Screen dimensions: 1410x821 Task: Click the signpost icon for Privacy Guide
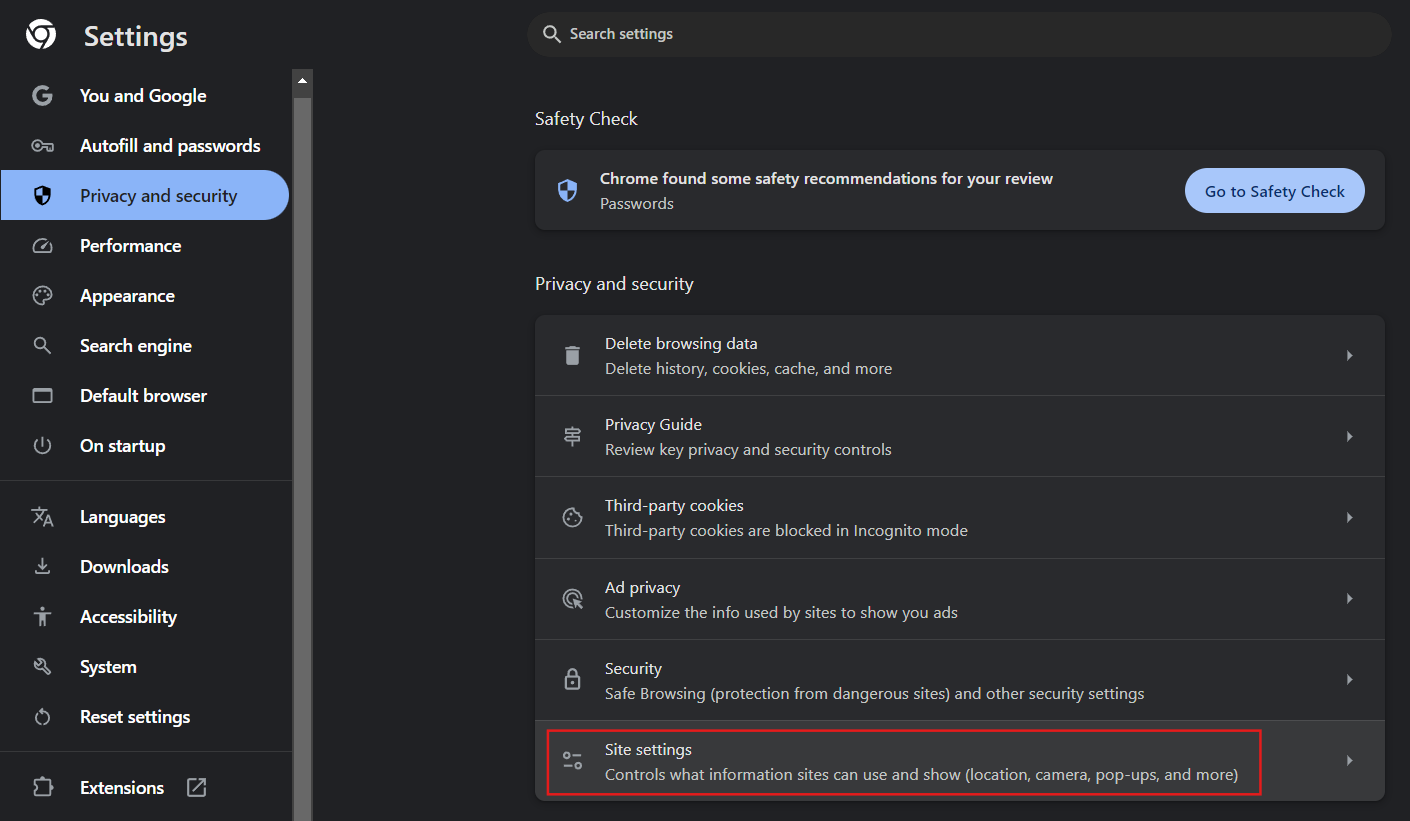click(x=572, y=437)
